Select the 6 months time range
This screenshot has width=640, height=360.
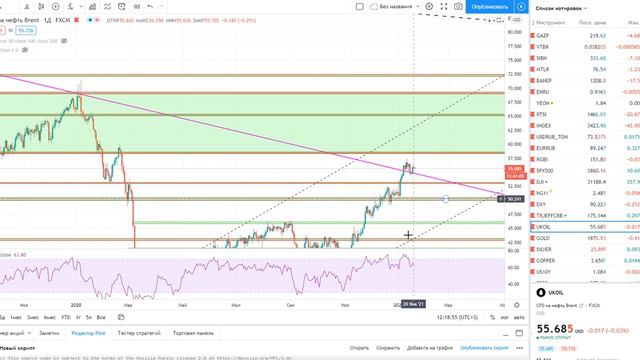49,317
